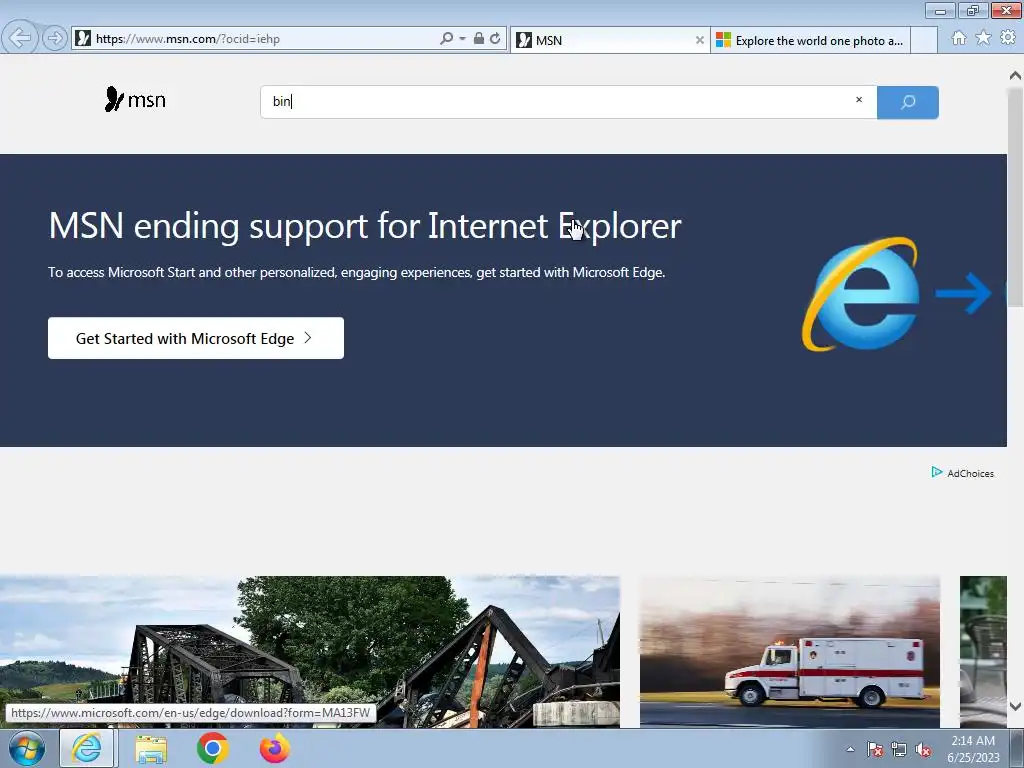
Task: Go back using the browser Back arrow
Action: [20, 38]
